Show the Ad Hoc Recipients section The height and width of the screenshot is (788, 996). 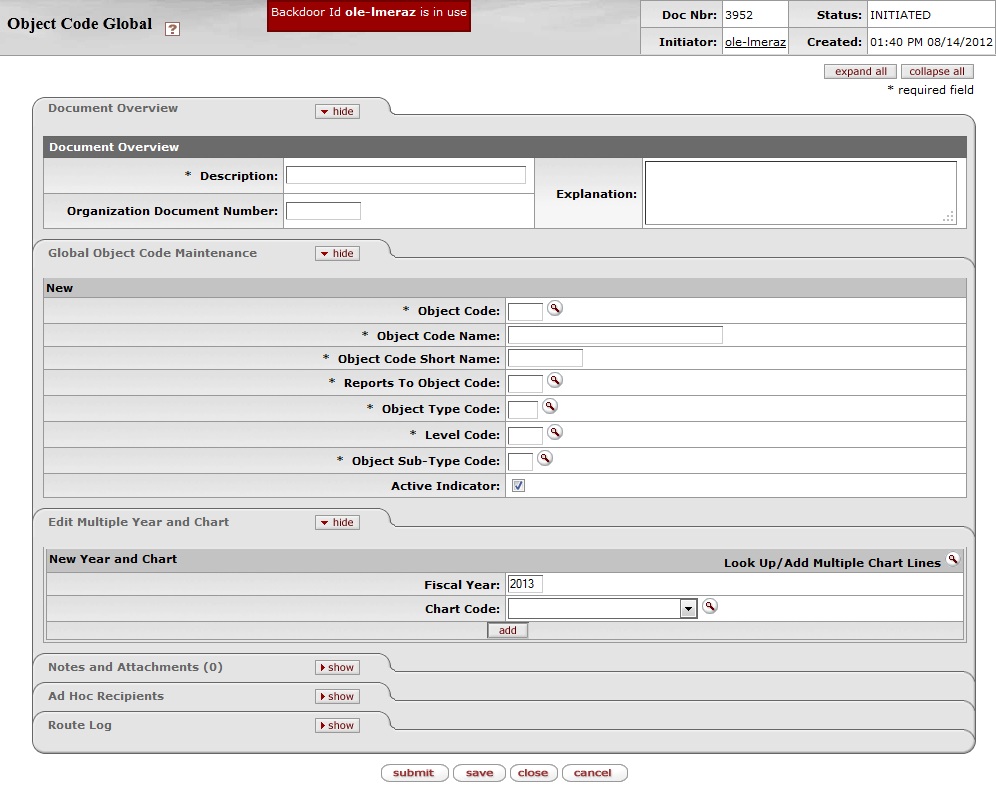point(337,697)
